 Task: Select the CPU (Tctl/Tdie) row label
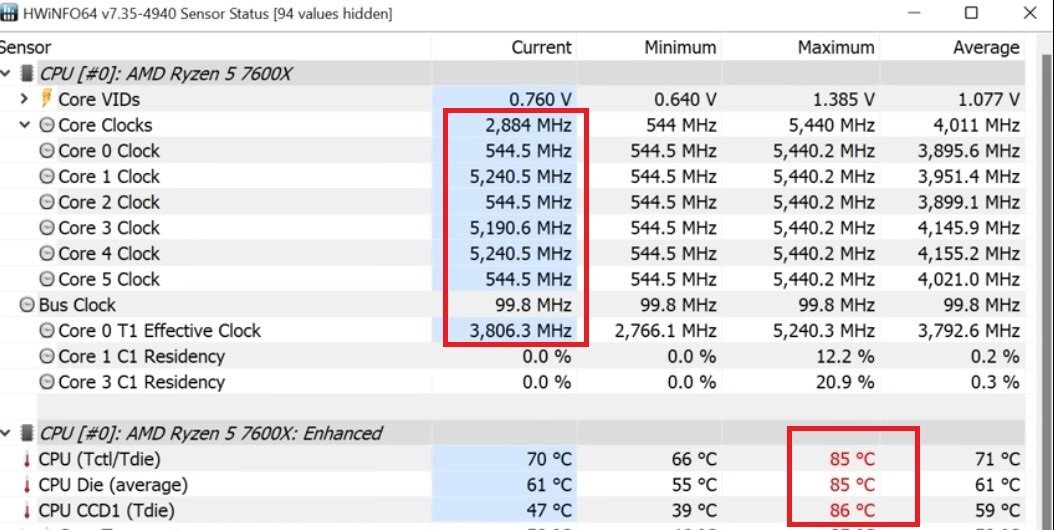click(99, 459)
